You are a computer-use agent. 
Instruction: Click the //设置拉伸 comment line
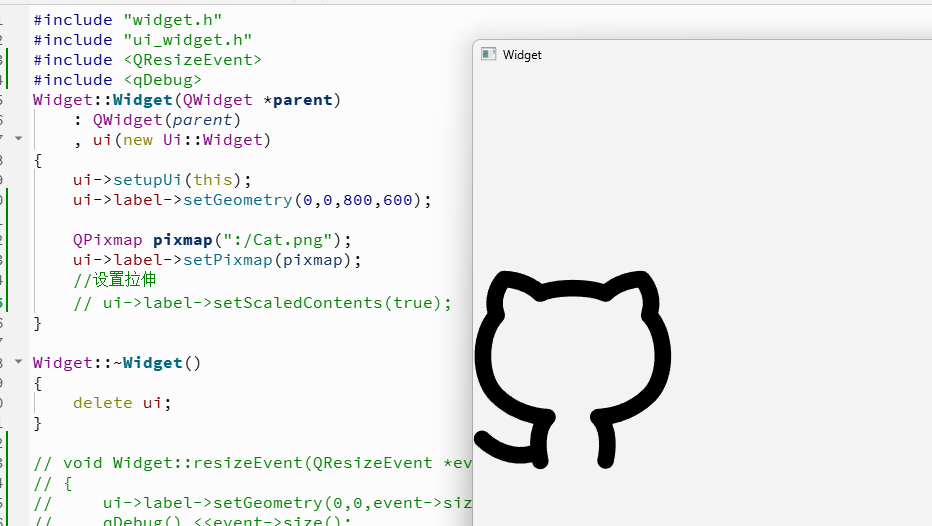point(115,280)
